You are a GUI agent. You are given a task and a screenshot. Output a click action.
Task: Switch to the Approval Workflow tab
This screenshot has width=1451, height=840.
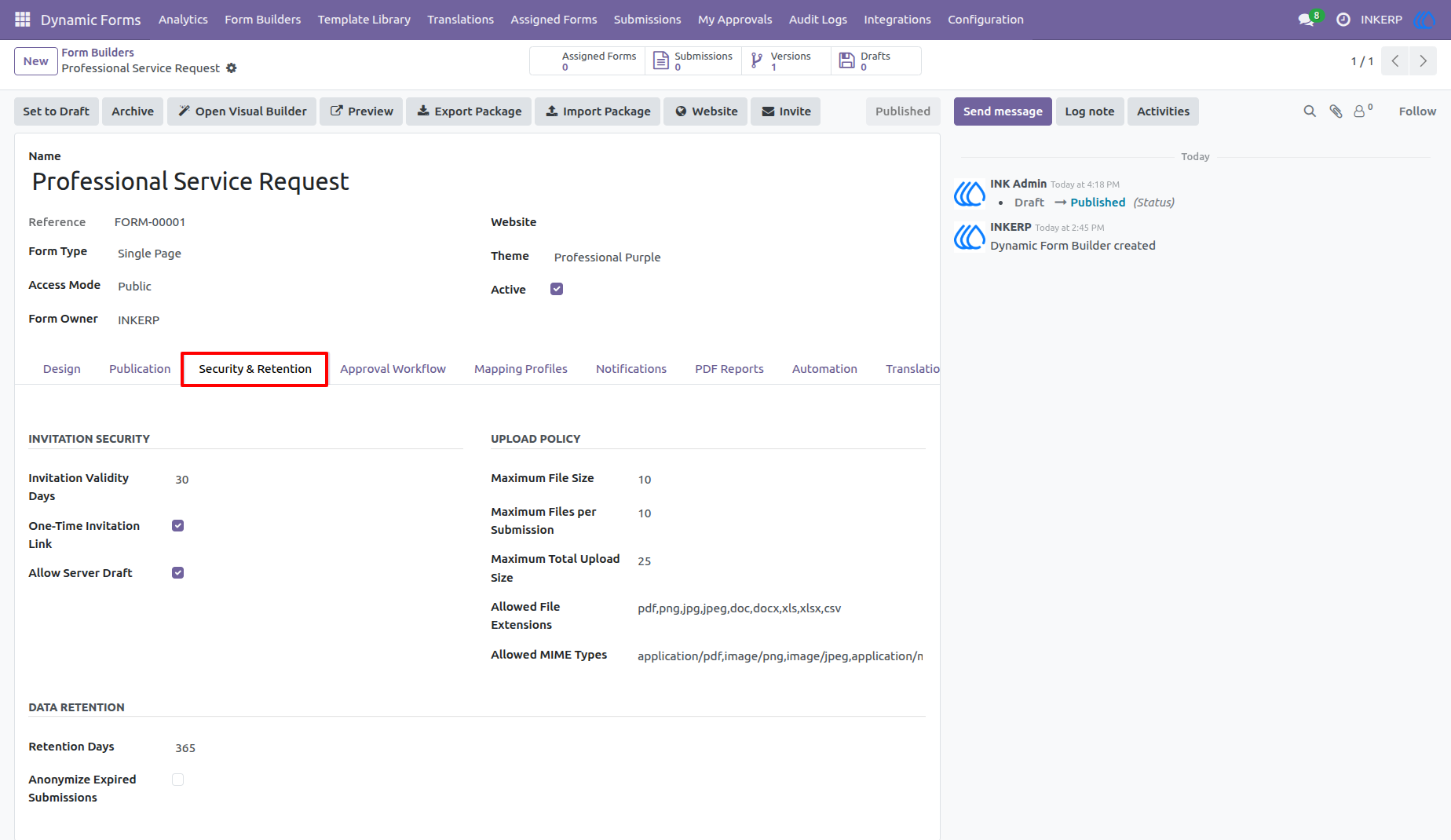[393, 369]
